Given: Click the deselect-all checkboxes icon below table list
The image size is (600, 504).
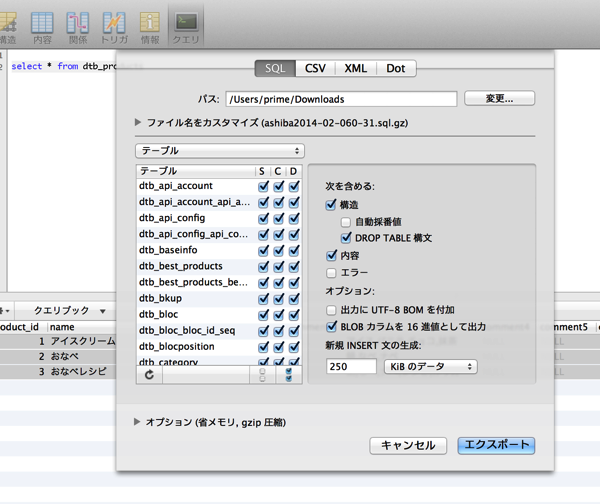Looking at the screenshot, I should tap(263, 374).
